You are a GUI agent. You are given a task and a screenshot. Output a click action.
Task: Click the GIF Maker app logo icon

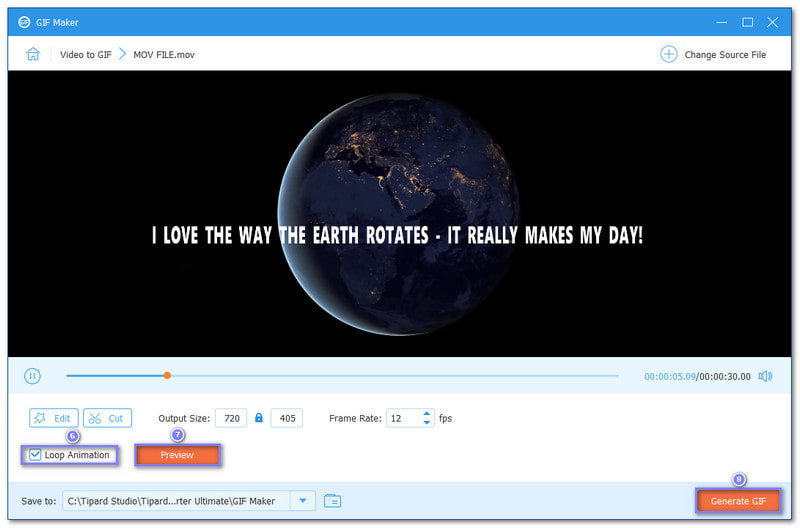[24, 22]
